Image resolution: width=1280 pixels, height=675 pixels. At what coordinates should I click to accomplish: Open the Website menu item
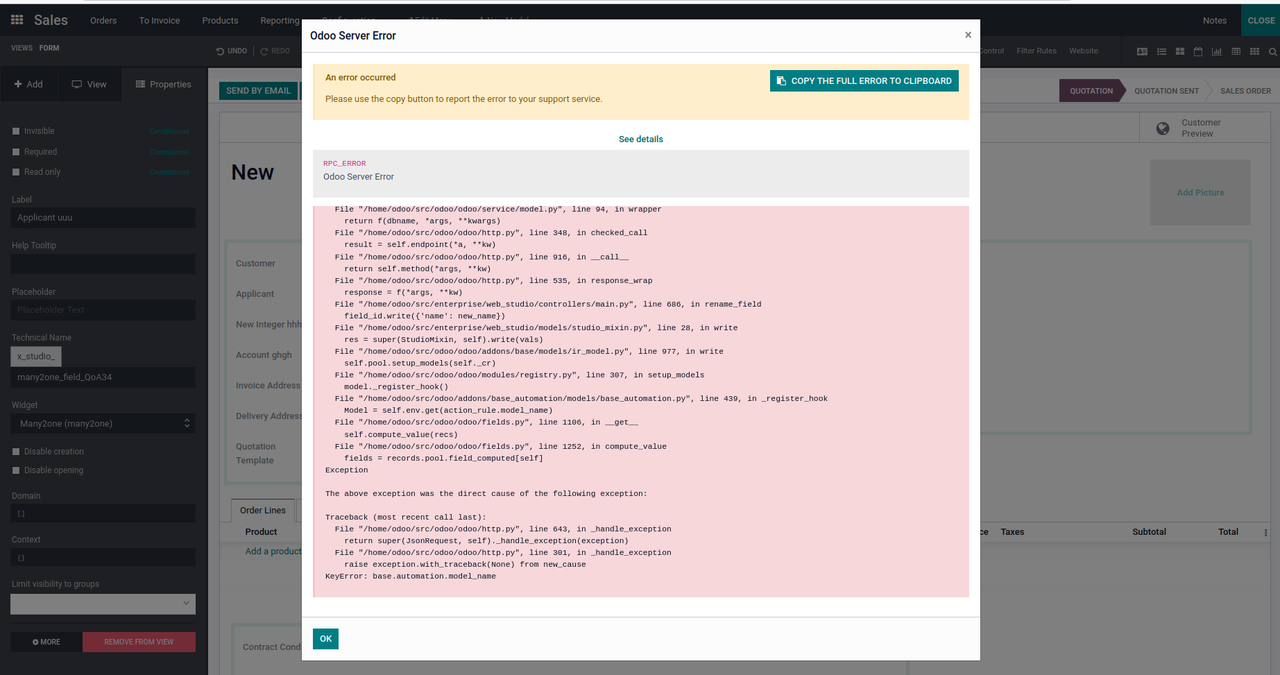(1083, 51)
